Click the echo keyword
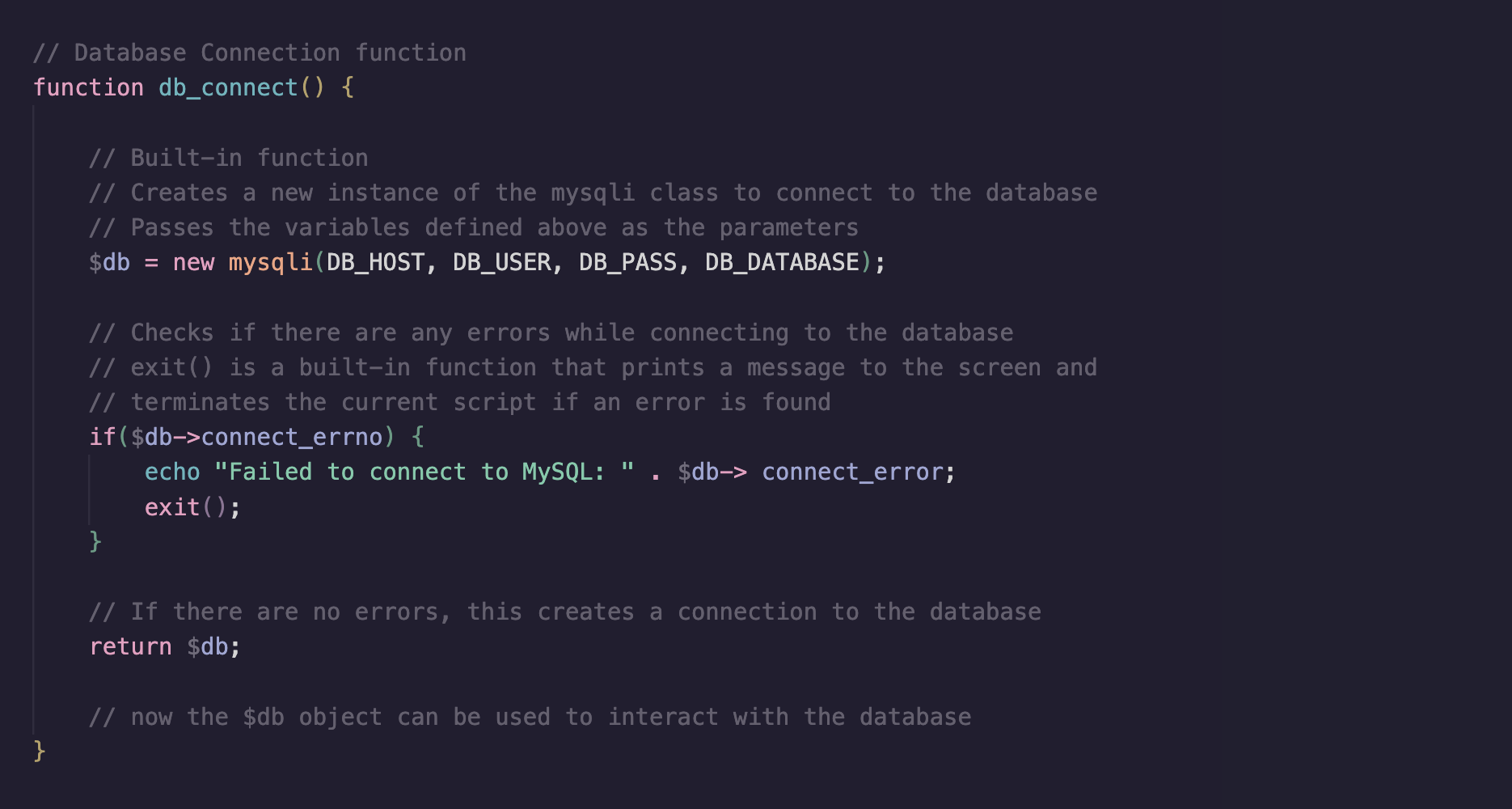 point(172,472)
